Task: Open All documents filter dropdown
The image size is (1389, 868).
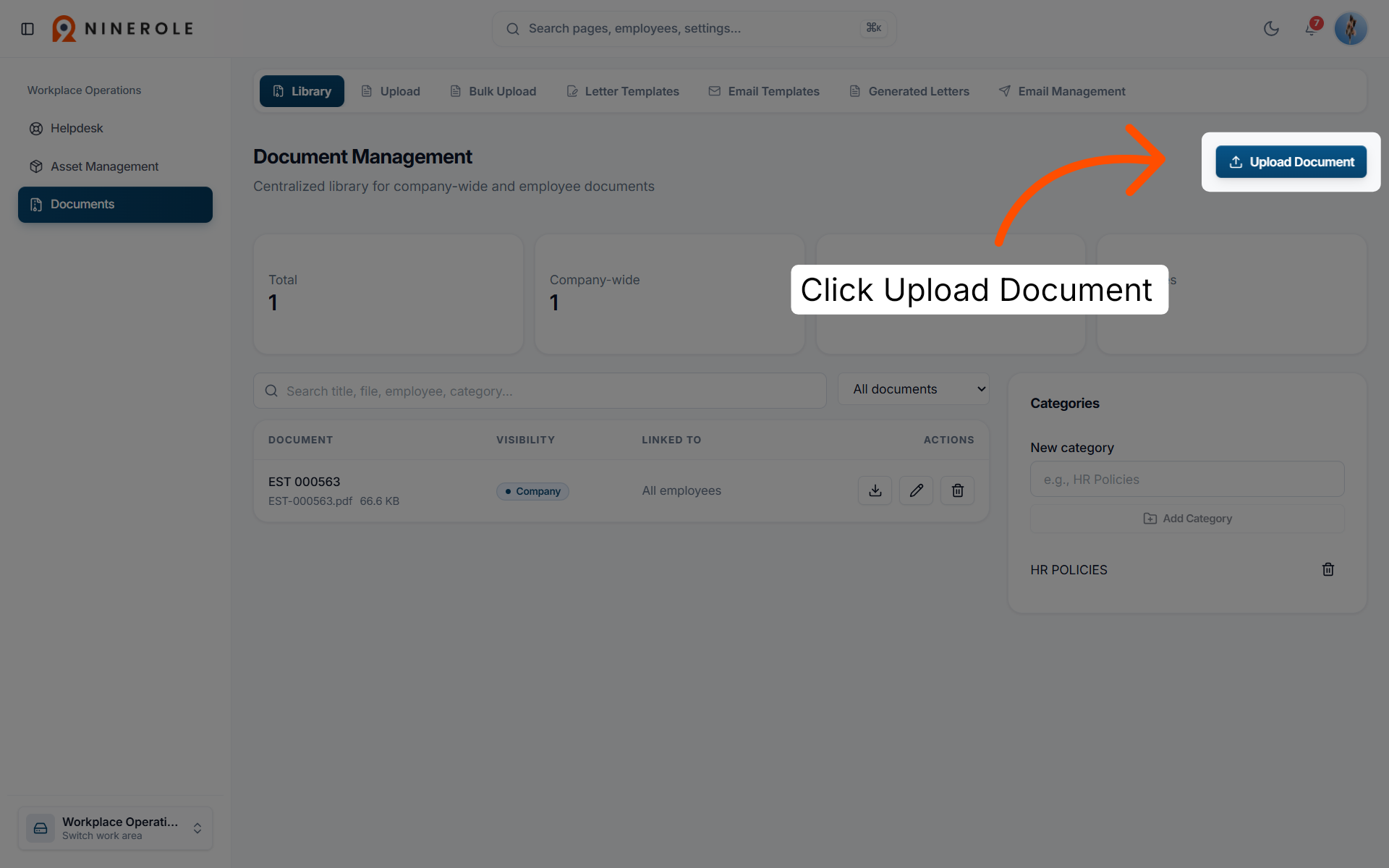Action: tap(913, 389)
